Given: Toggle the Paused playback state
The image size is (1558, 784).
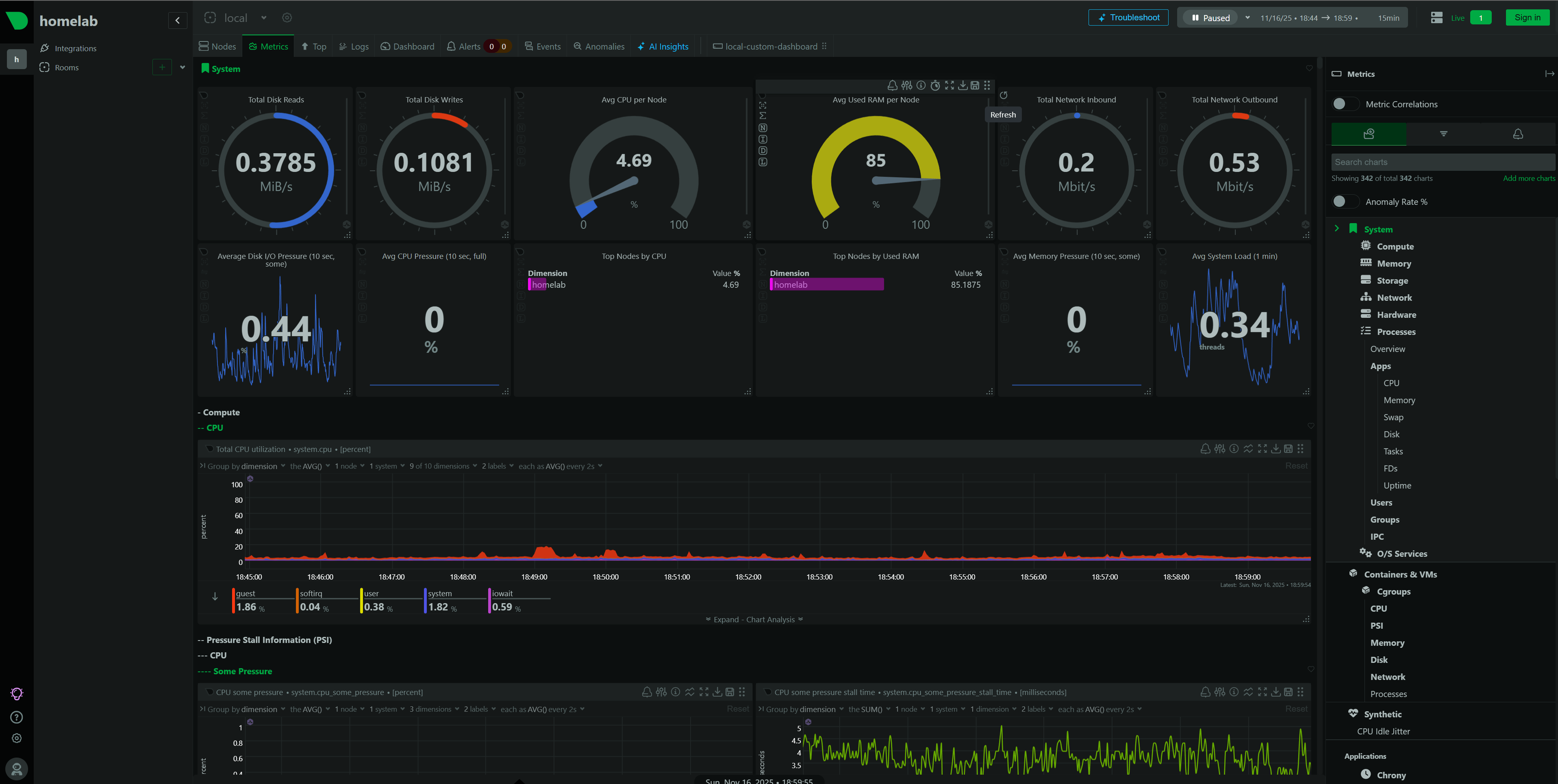Looking at the screenshot, I should pyautogui.click(x=1211, y=18).
